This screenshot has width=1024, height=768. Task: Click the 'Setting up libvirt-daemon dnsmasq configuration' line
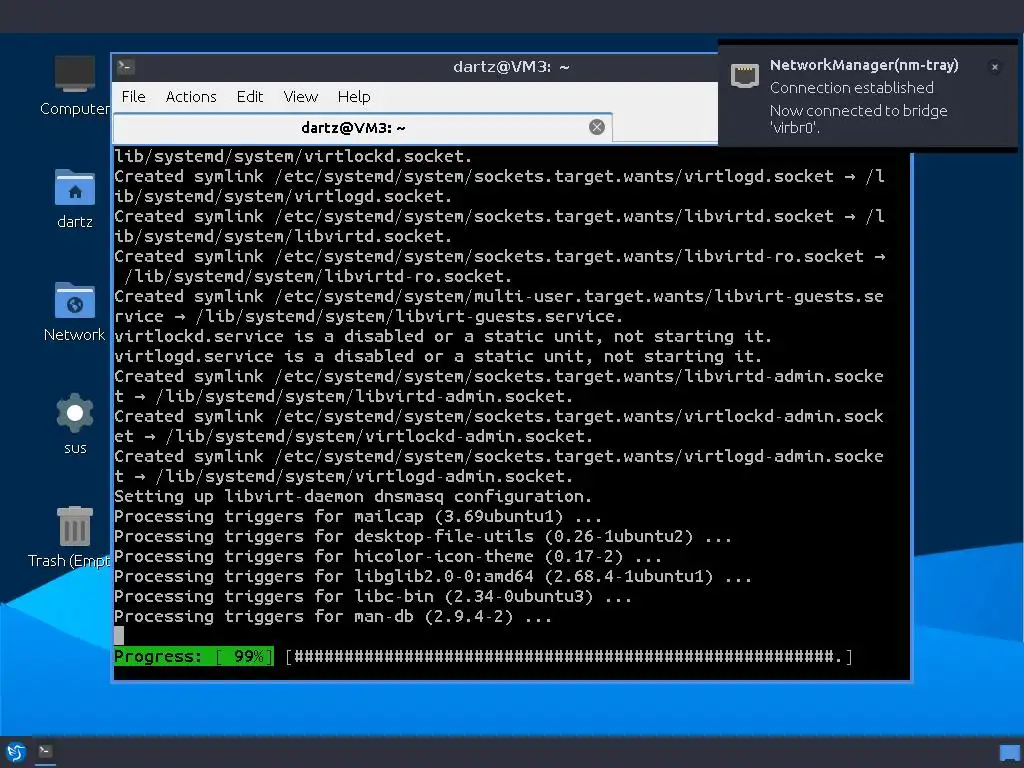pyautogui.click(x=353, y=496)
